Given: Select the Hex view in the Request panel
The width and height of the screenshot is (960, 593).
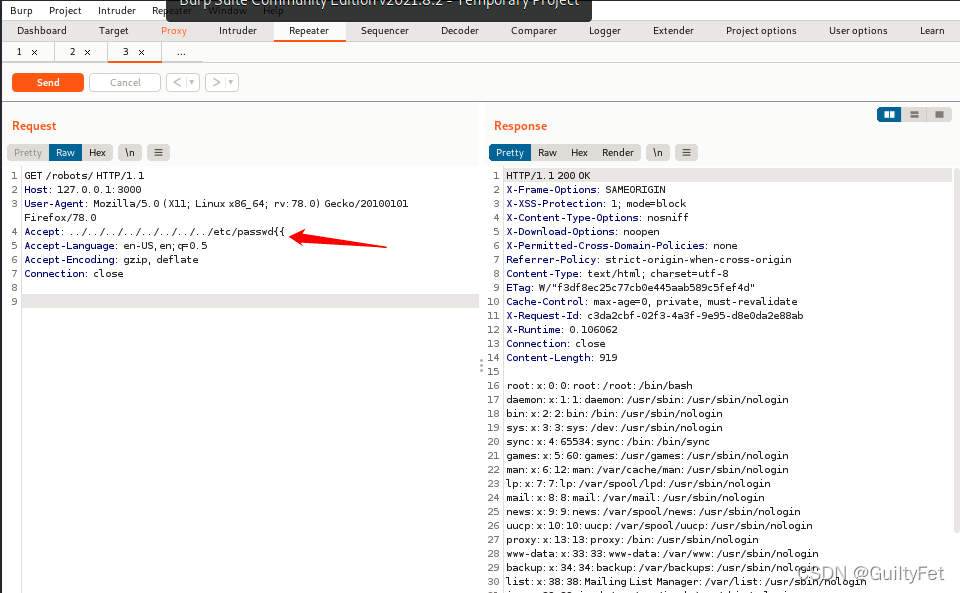Looking at the screenshot, I should click(x=97, y=152).
